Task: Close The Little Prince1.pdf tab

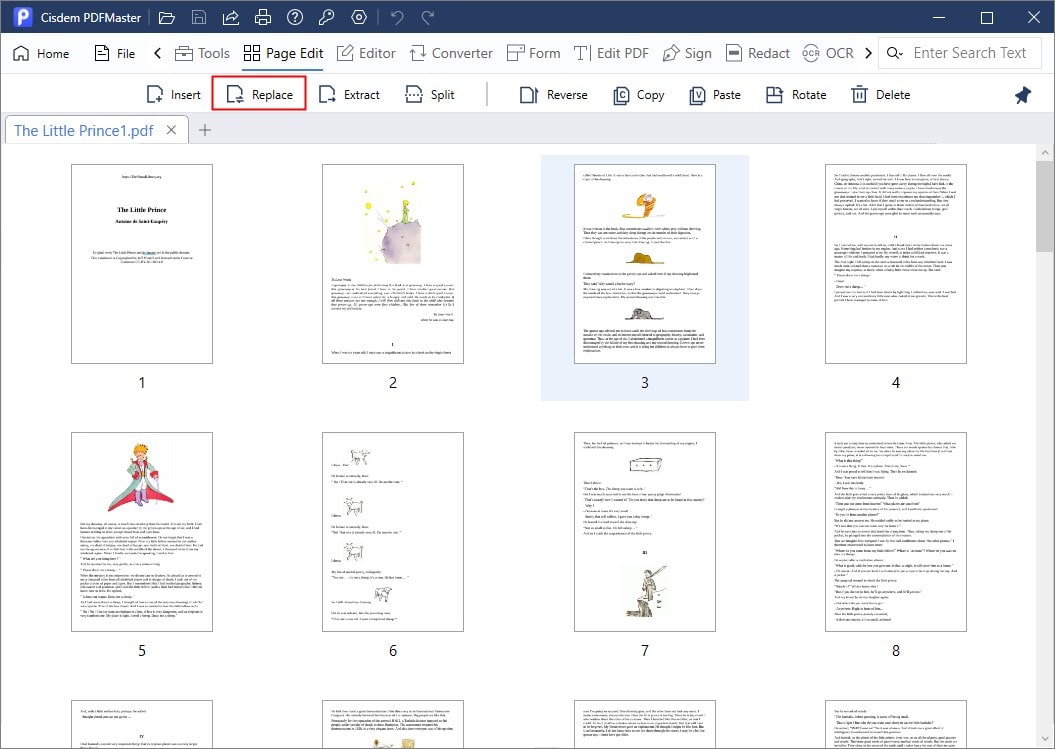Action: click(172, 130)
